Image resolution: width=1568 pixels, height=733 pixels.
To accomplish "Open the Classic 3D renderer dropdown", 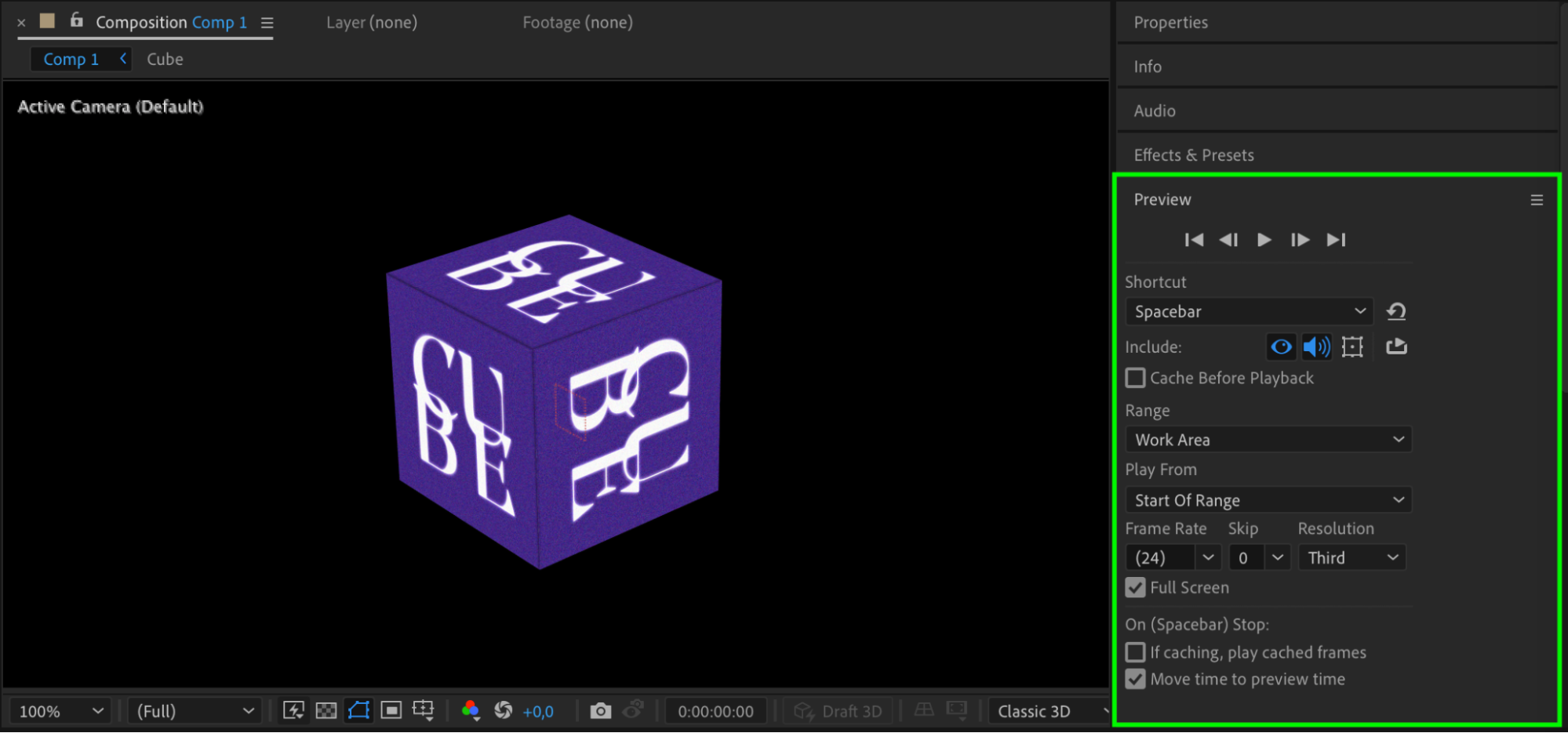I will (x=1050, y=711).
